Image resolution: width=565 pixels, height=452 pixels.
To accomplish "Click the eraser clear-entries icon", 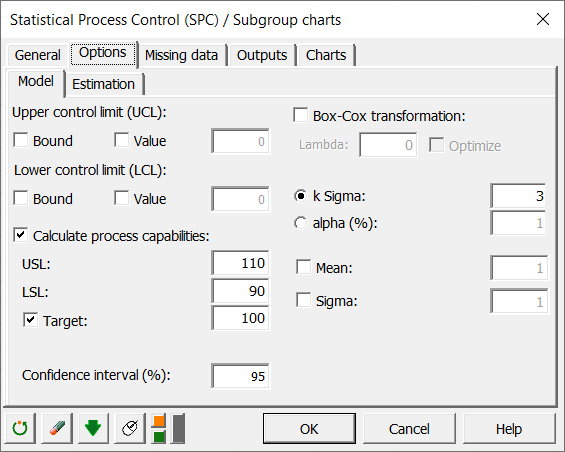I will coord(57,428).
